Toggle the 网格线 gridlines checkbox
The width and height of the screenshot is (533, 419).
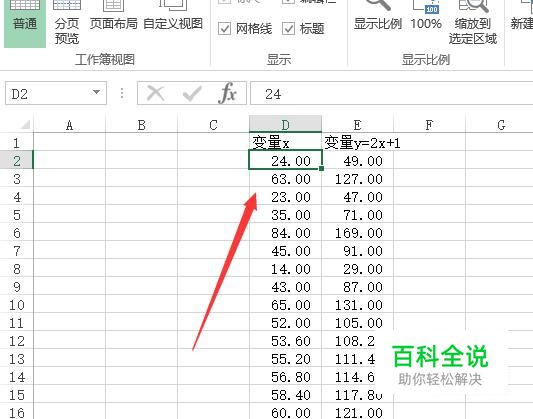tap(224, 29)
